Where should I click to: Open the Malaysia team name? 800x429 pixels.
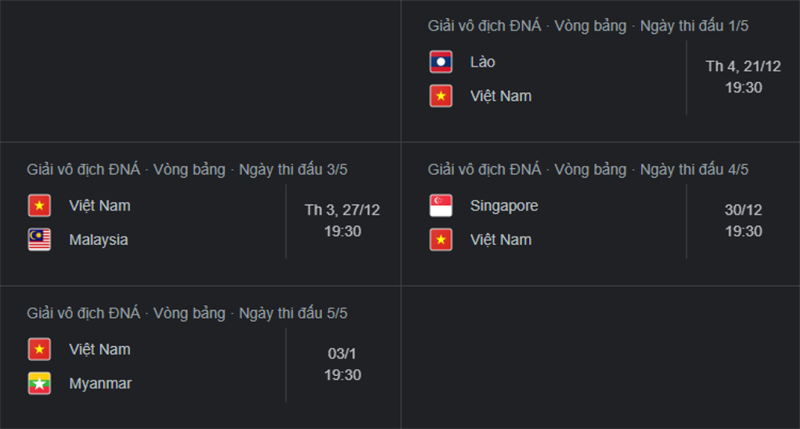pos(98,240)
